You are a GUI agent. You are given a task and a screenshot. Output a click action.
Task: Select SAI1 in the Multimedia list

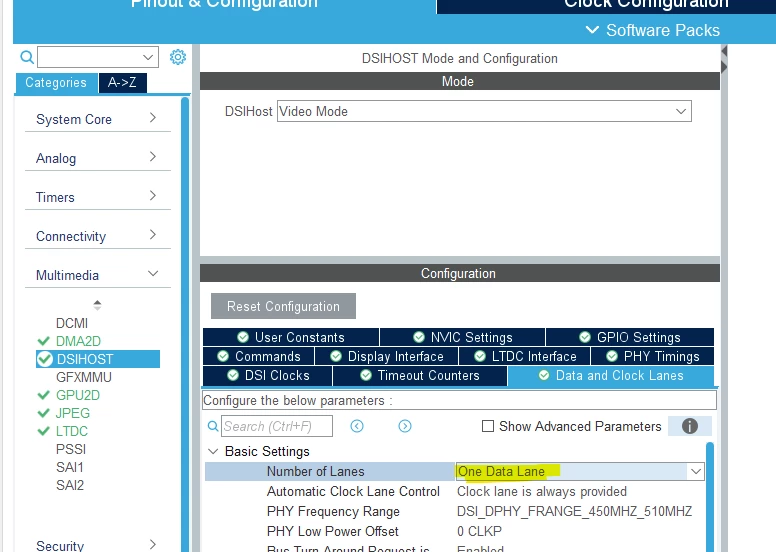[70, 467]
